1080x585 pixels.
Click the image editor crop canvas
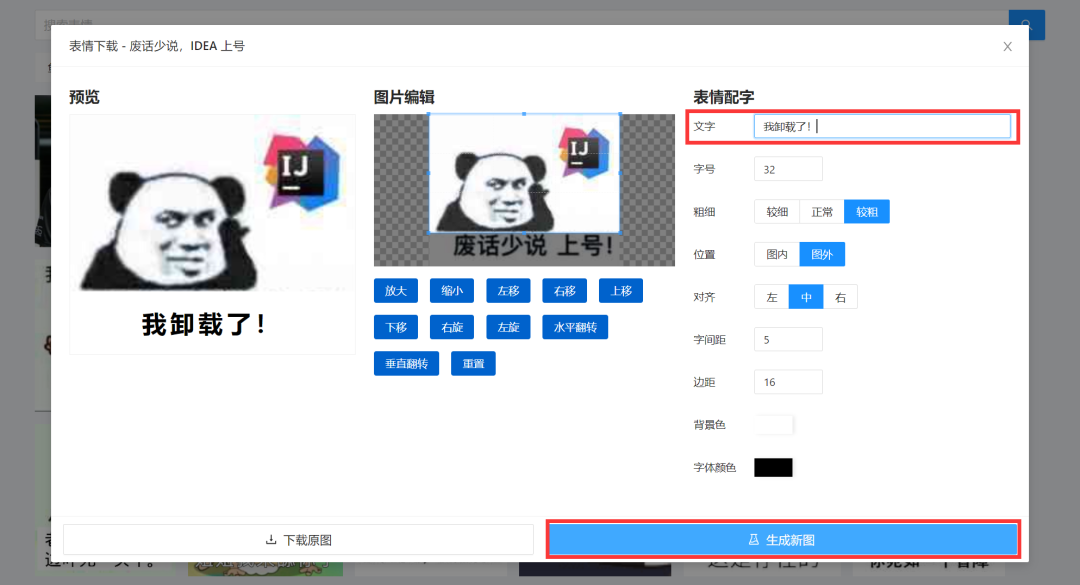point(524,190)
